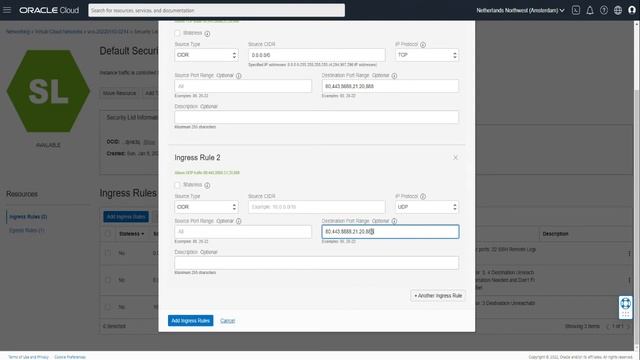Viewport: 640px width, 360px height.
Task: Open the Ingress Rules resource tab
Action: click(28, 217)
